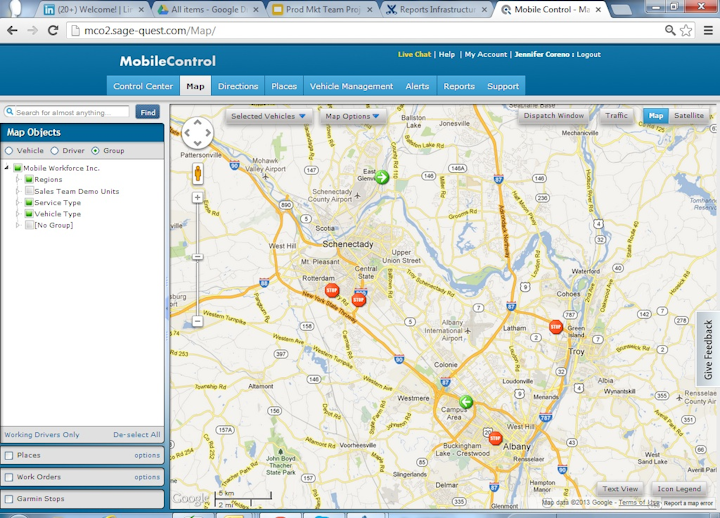Open the Map Options dropdown
Viewport: 720px width, 518px height.
(x=353, y=116)
